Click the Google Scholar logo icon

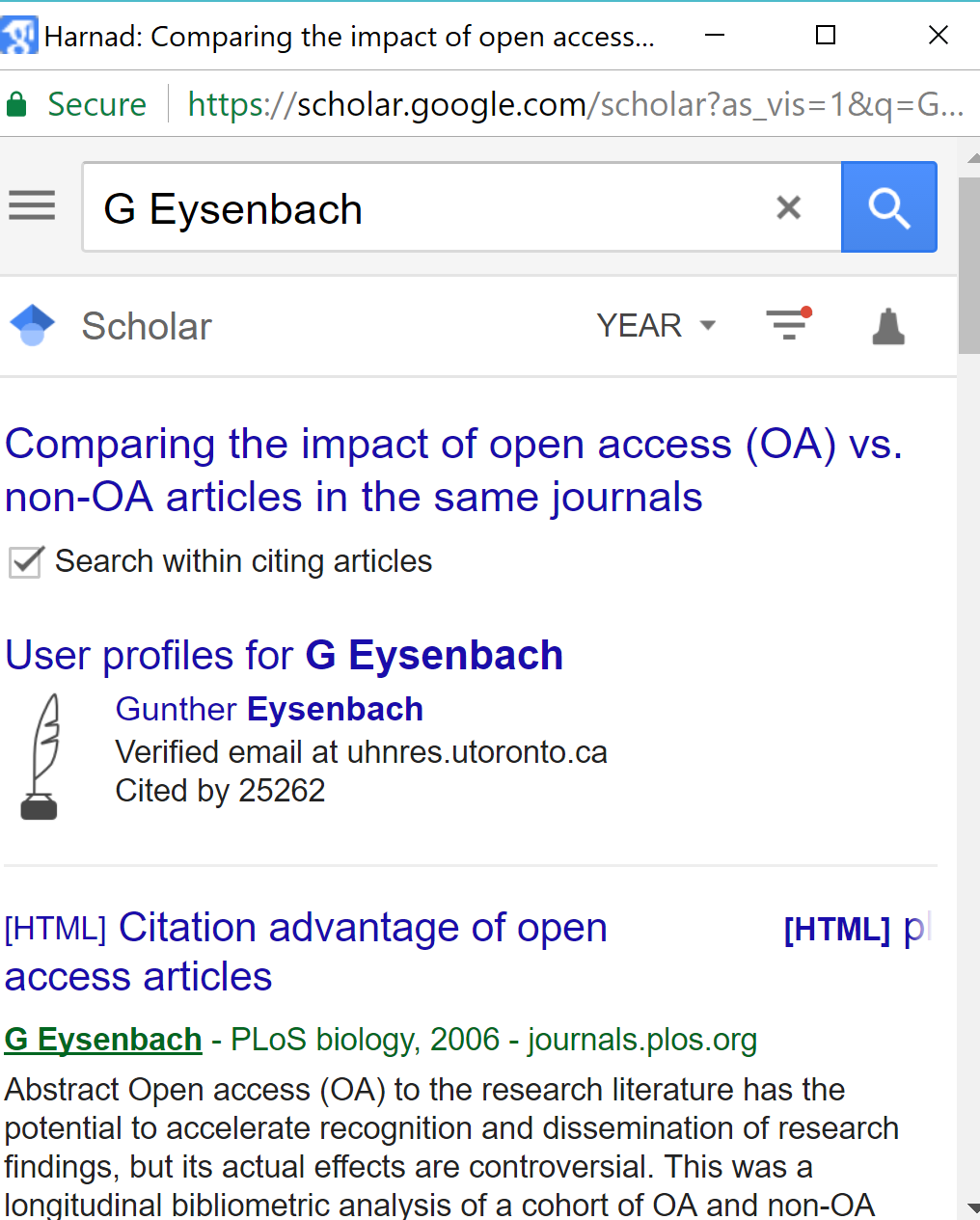32,325
